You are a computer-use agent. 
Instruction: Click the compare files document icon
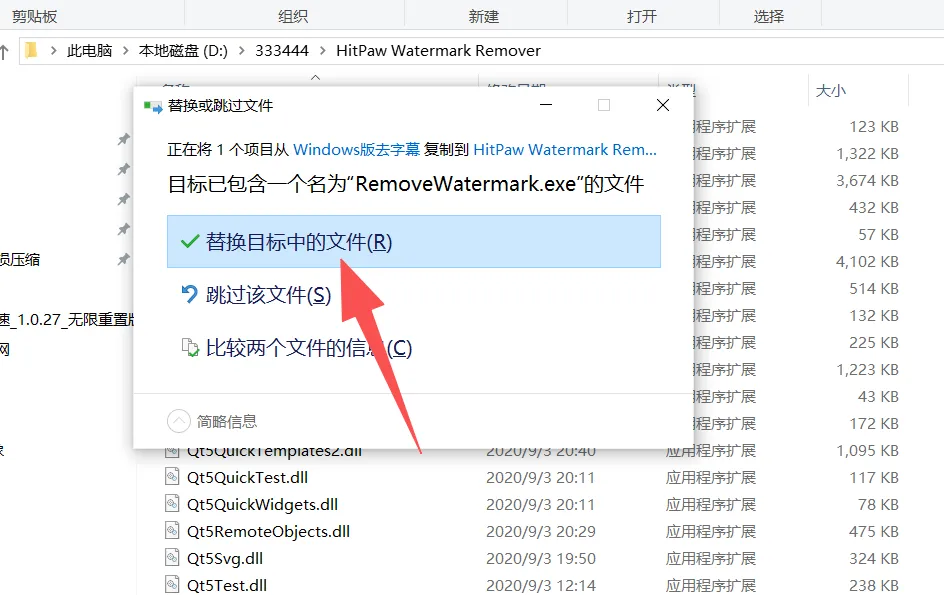(190, 347)
